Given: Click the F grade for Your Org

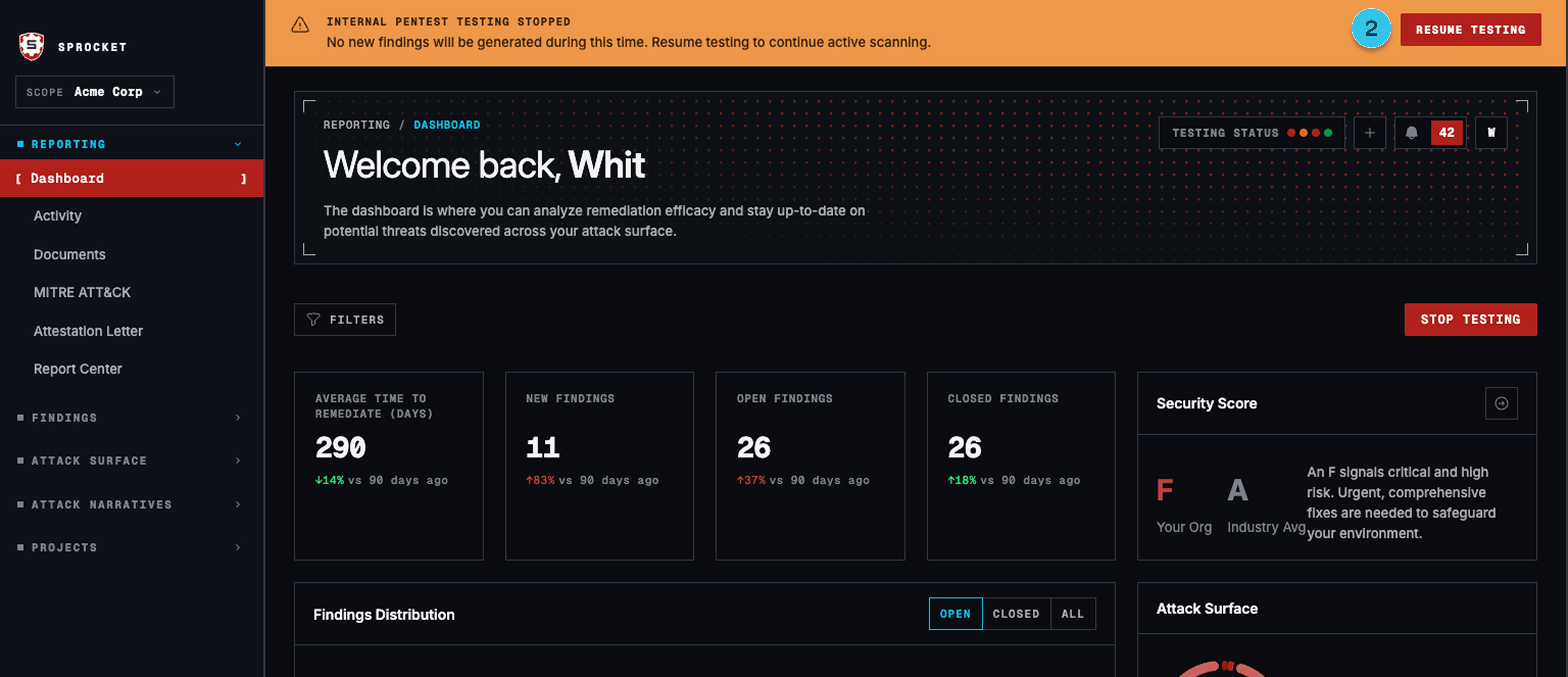Looking at the screenshot, I should pos(1165,490).
